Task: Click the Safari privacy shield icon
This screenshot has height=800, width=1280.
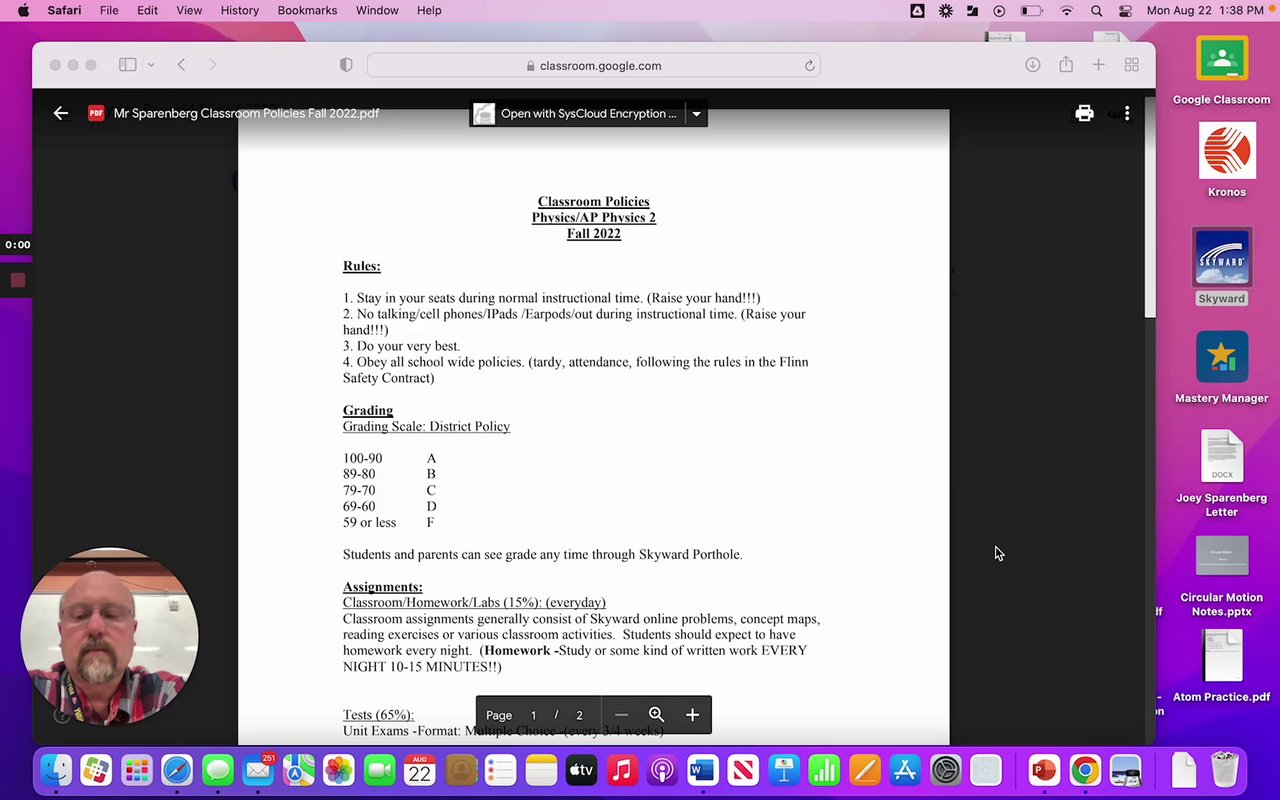Action: pos(346,65)
